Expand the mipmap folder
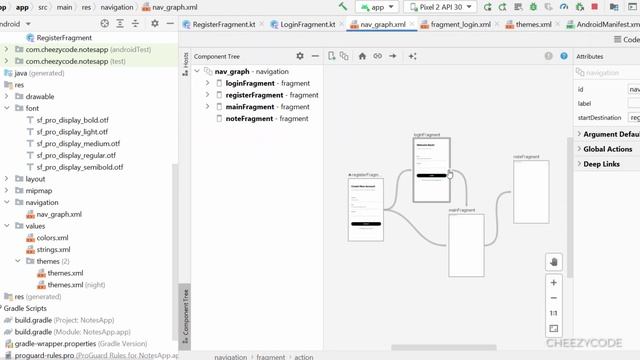 coord(7,191)
